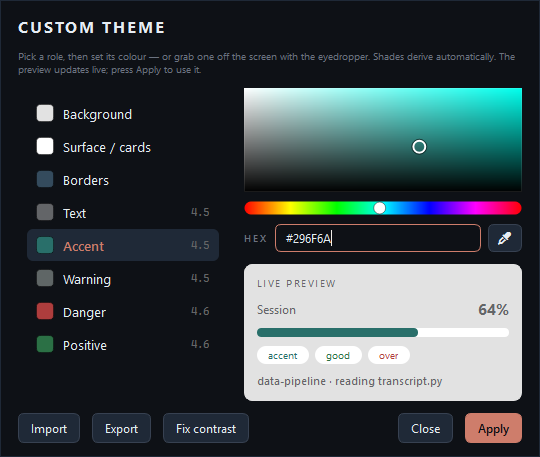Click inside the colour gradient area
This screenshot has width=540, height=457.
pos(383,139)
